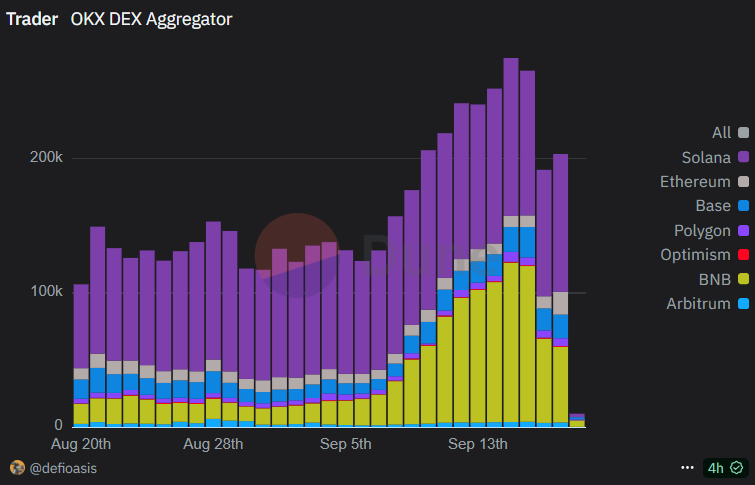
Task: Toggle the Polygon series label
Action: pyautogui.click(x=702, y=231)
